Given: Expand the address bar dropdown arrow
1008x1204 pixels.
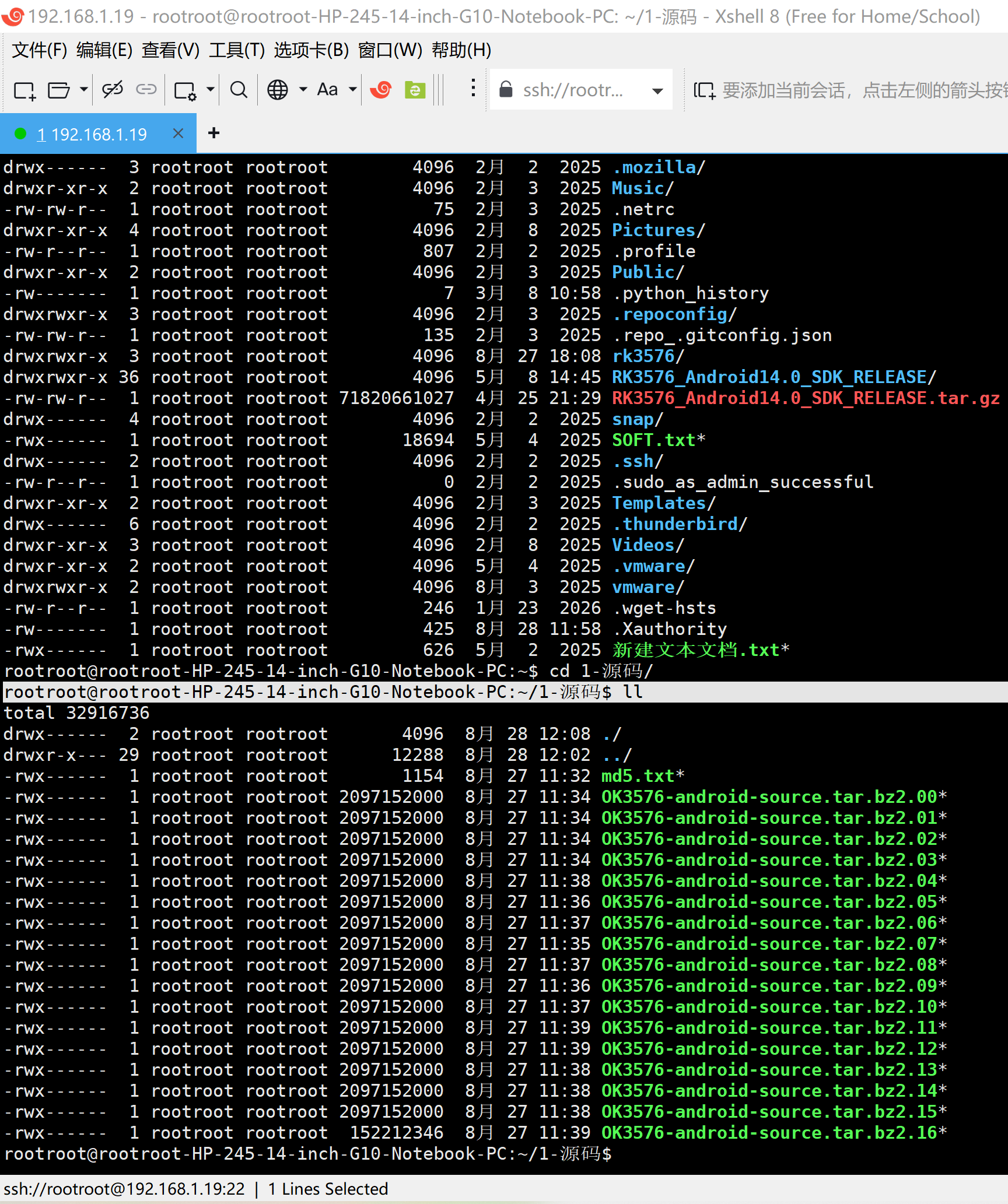Looking at the screenshot, I should pyautogui.click(x=657, y=91).
